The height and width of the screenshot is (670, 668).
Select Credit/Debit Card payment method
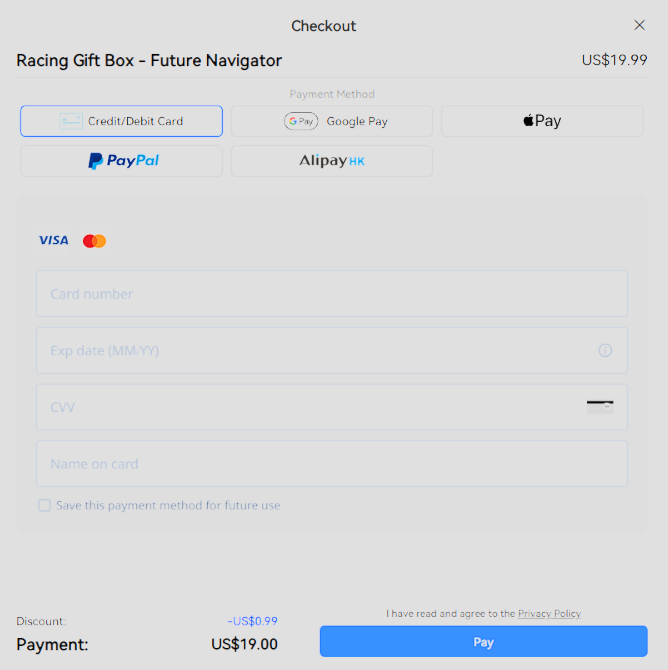[x=121, y=121]
